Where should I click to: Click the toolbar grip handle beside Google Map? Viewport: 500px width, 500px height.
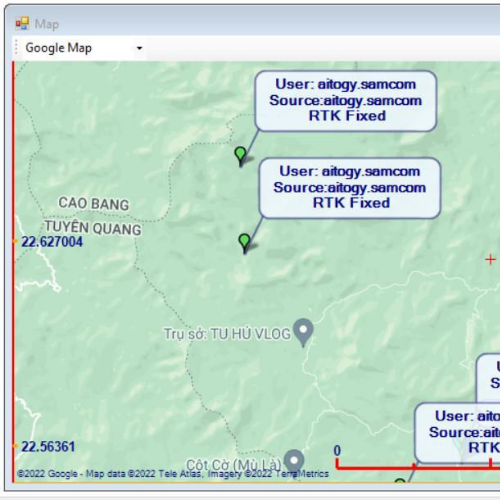pyautogui.click(x=16, y=48)
